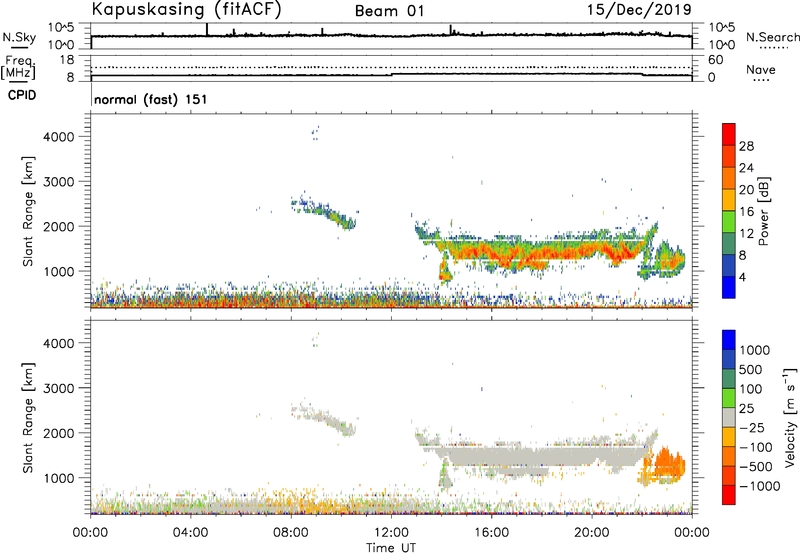This screenshot has width=800, height=554.
Task: Click the '4' tick on Power color bar
Action: tap(742, 277)
